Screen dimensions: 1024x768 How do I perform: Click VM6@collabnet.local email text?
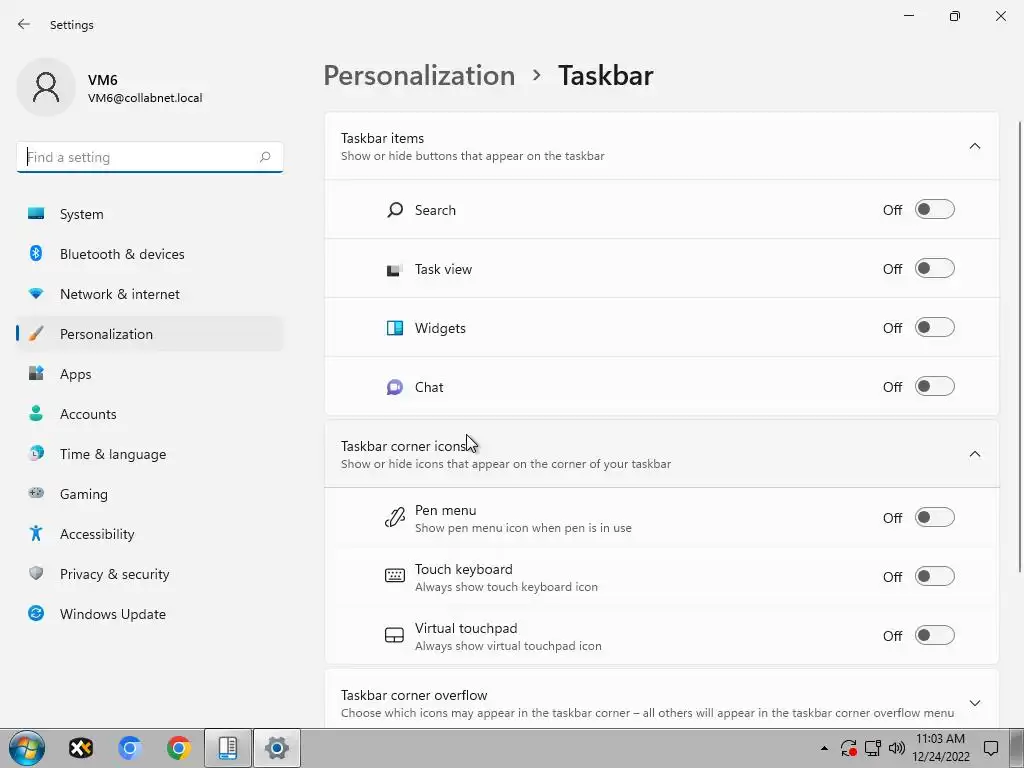point(145,98)
